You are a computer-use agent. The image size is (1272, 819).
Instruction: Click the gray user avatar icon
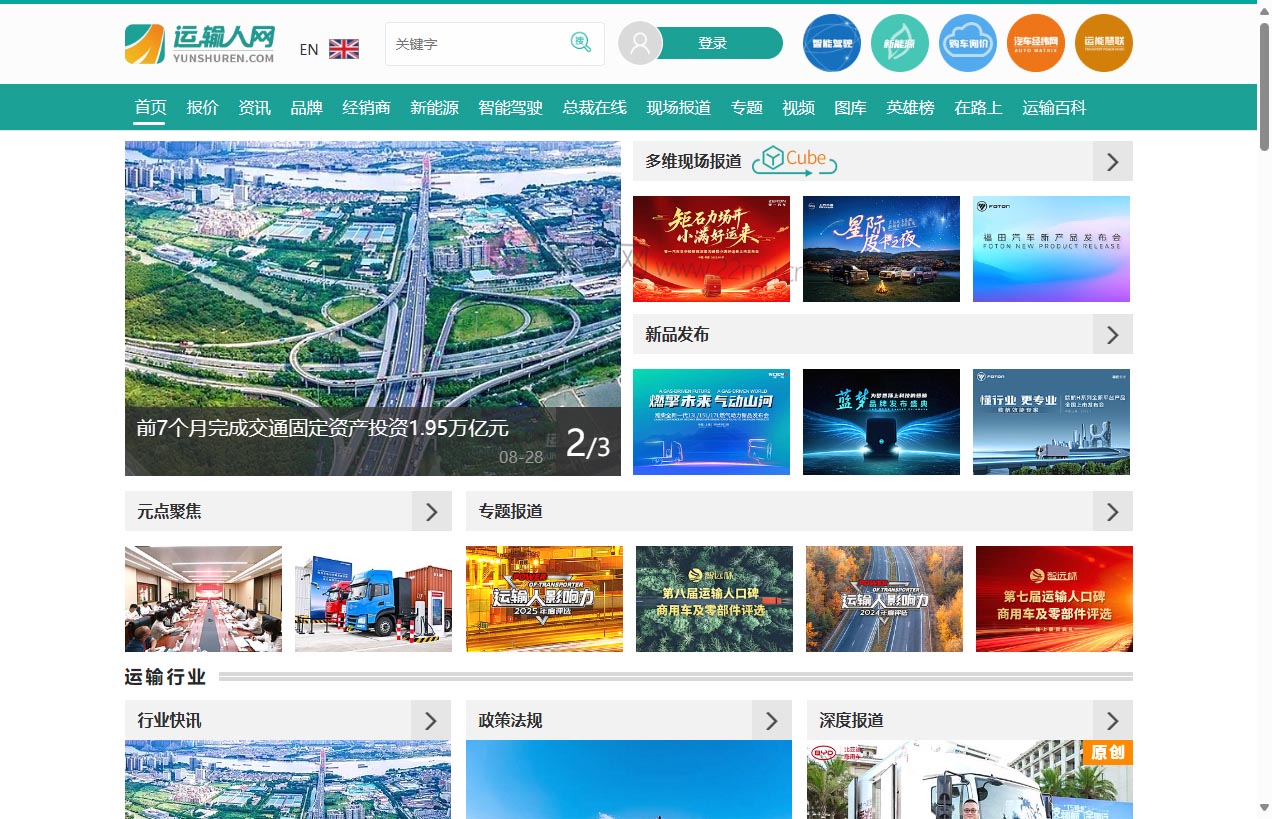tap(640, 44)
